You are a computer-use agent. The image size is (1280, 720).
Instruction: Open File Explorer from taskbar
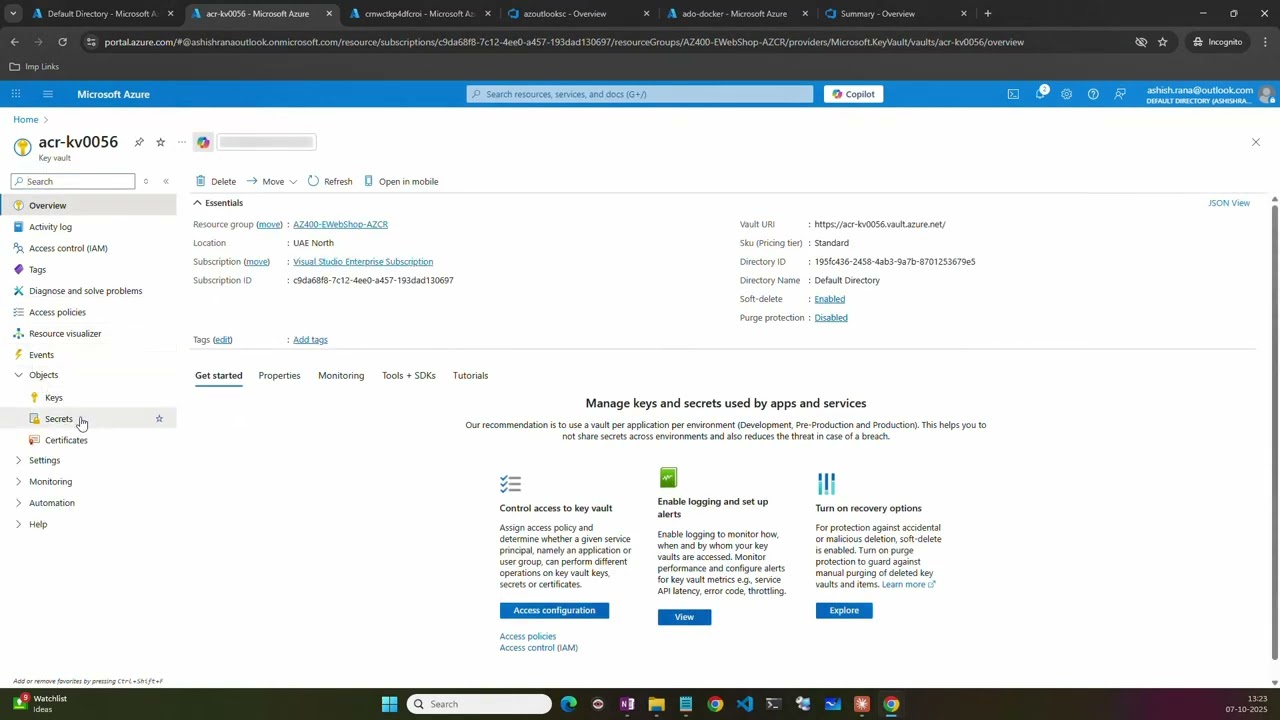(656, 704)
